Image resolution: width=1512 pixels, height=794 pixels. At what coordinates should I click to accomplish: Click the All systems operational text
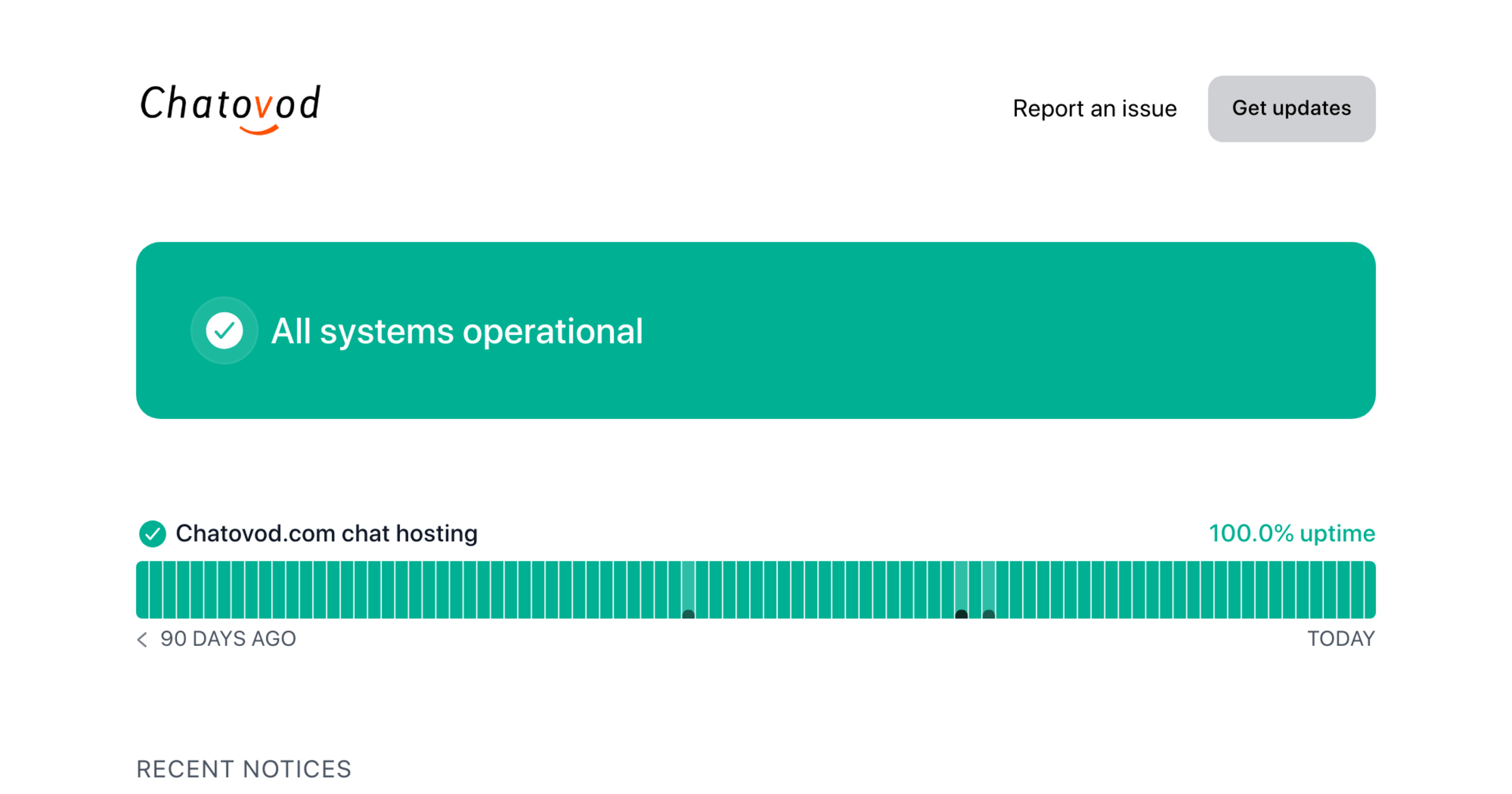(x=457, y=331)
